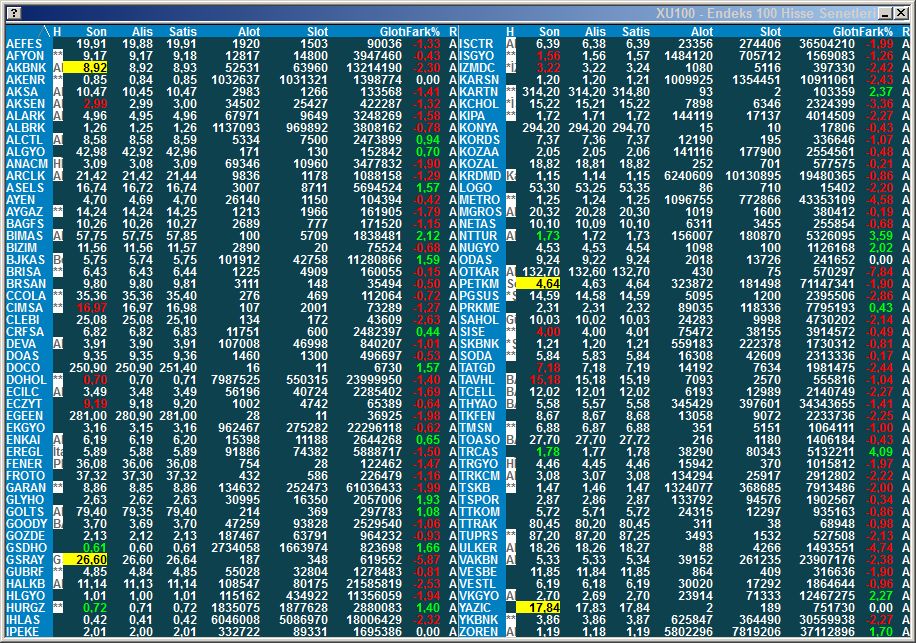
Task: Select the AEFES stock symbol
Action: tap(25, 44)
